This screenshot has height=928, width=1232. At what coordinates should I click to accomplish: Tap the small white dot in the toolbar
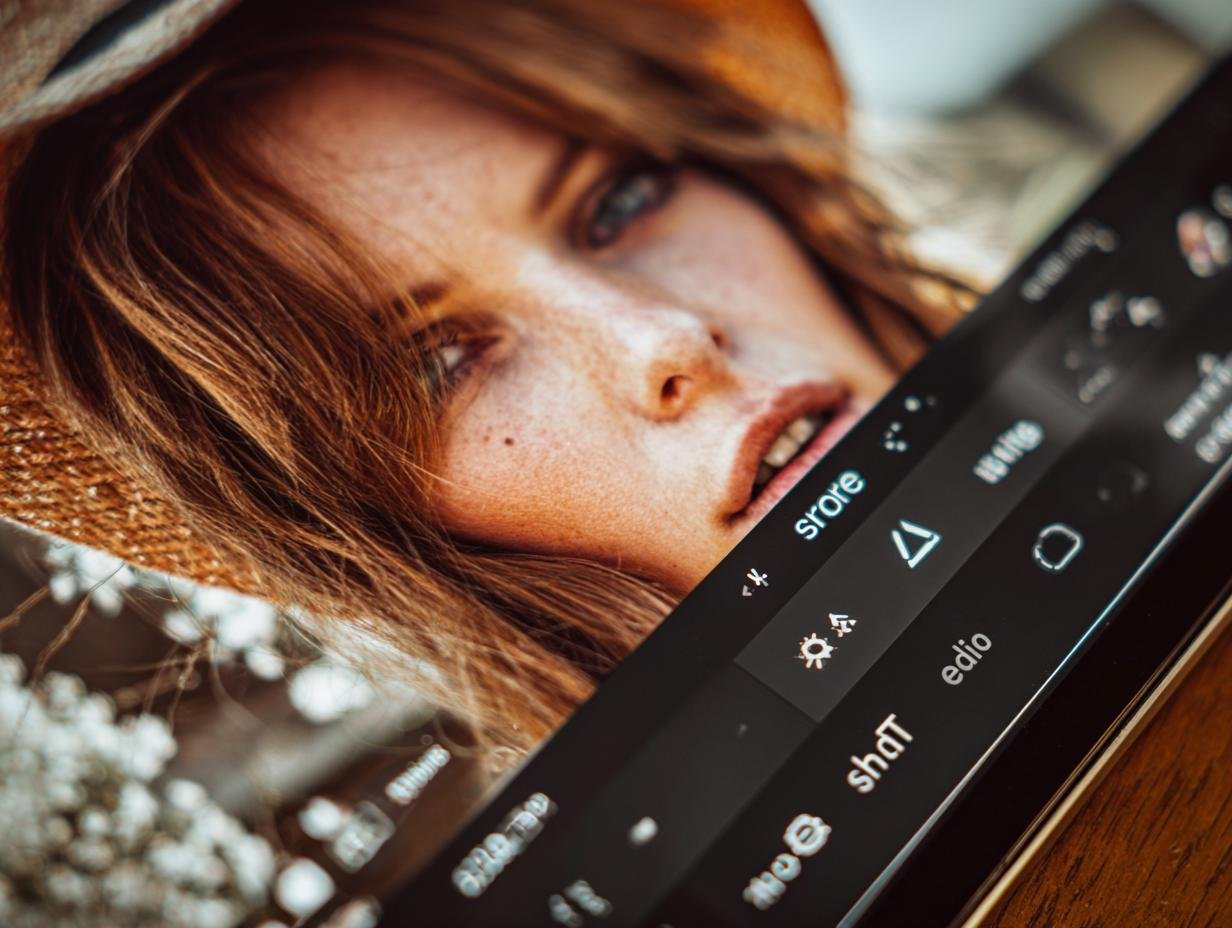(x=643, y=830)
